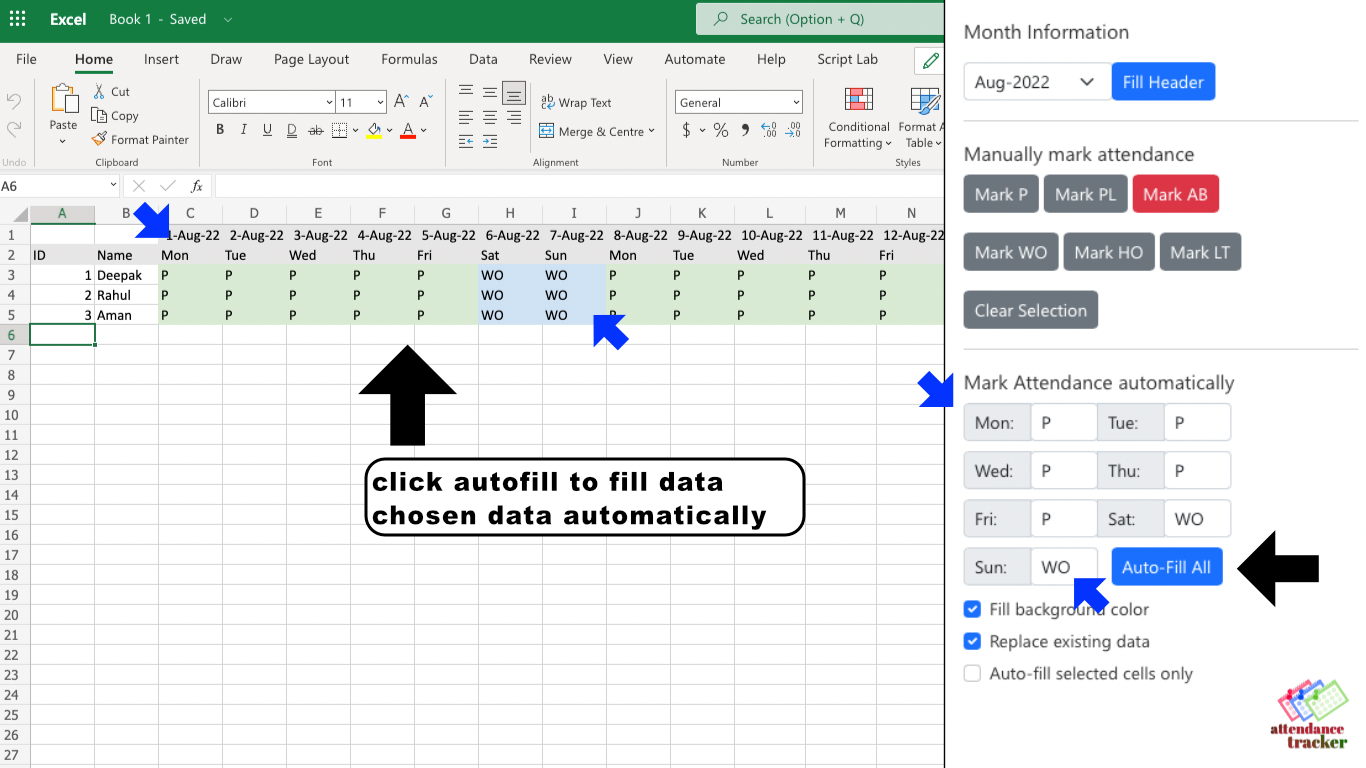
Task: Type in the Sun attendance input field
Action: coord(1064,566)
